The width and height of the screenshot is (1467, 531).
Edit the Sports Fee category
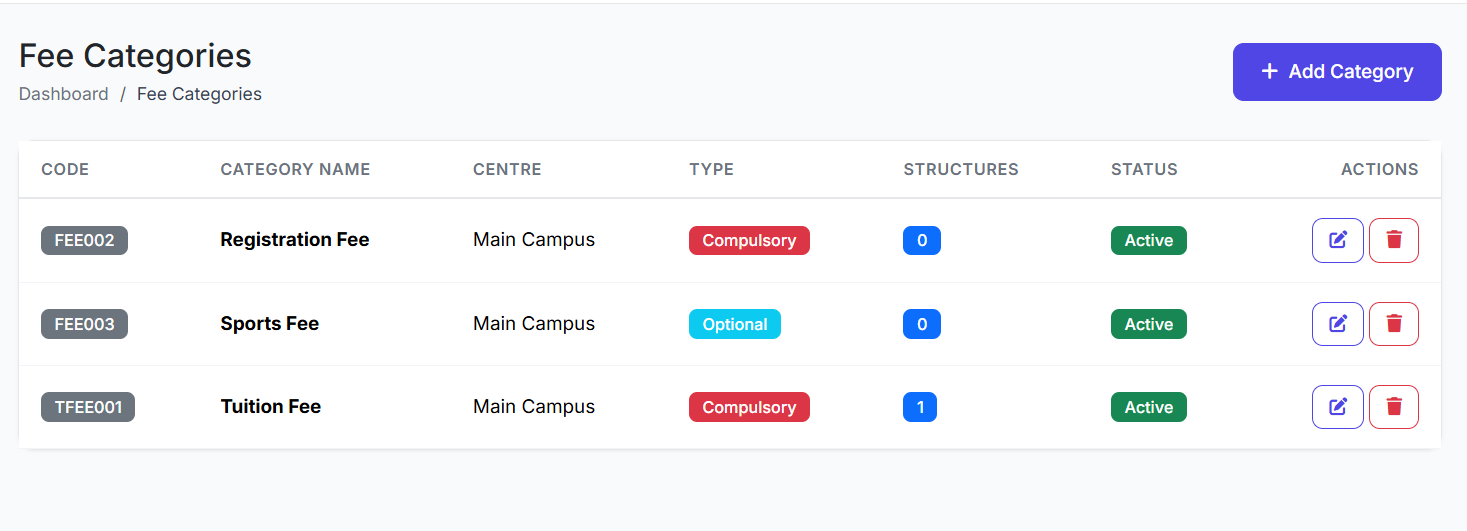[x=1337, y=324]
